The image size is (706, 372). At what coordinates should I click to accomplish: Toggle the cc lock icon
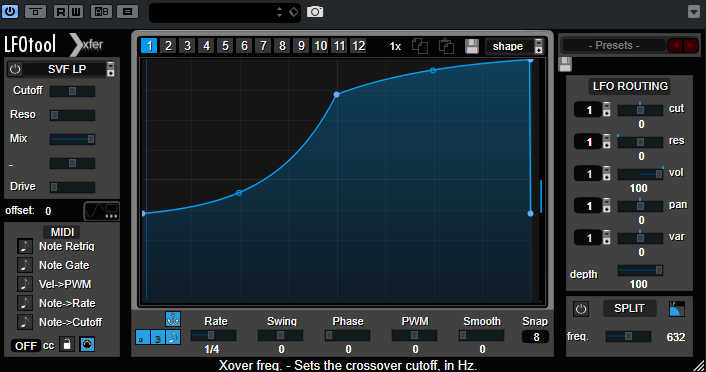click(x=67, y=345)
